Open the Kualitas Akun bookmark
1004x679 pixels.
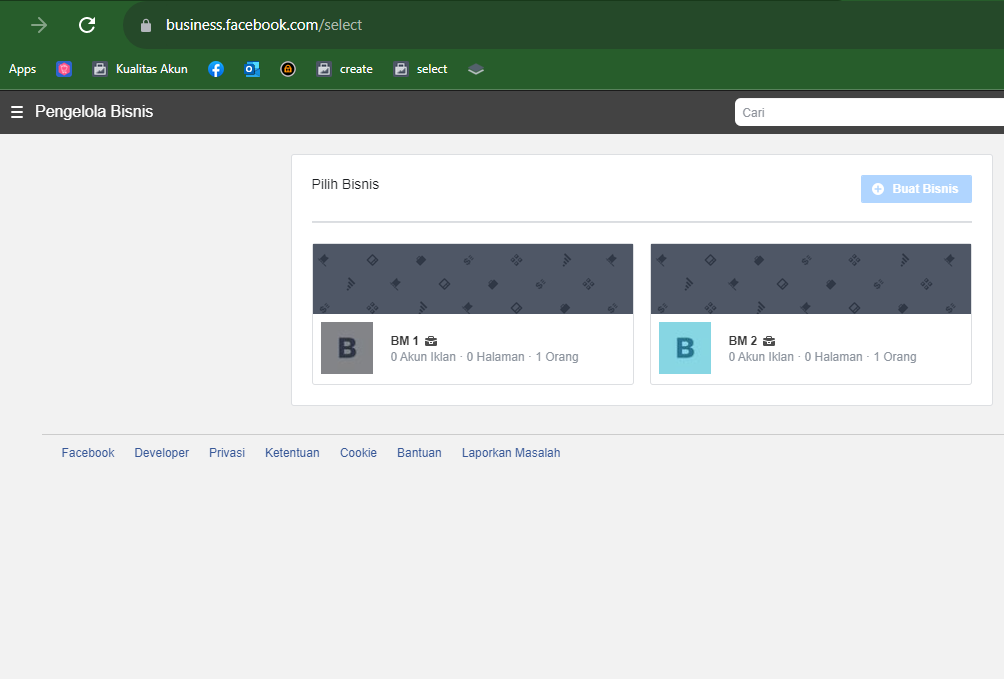point(140,69)
